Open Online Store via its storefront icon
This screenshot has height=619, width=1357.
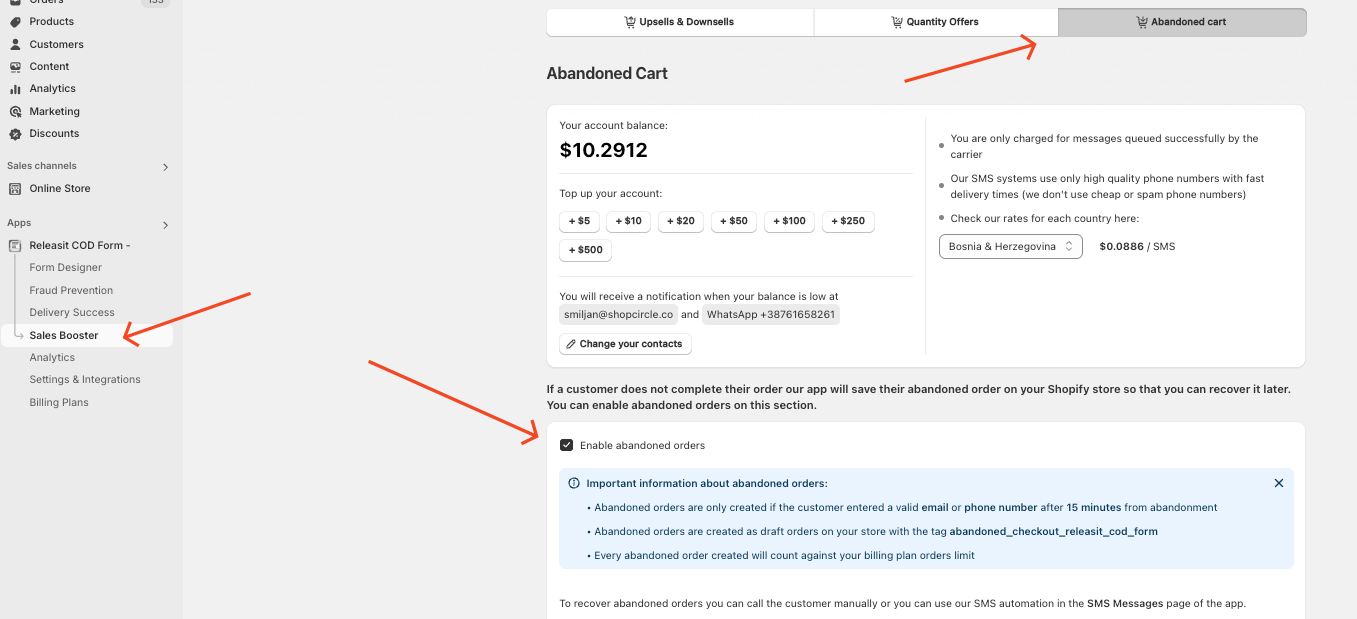(15, 188)
